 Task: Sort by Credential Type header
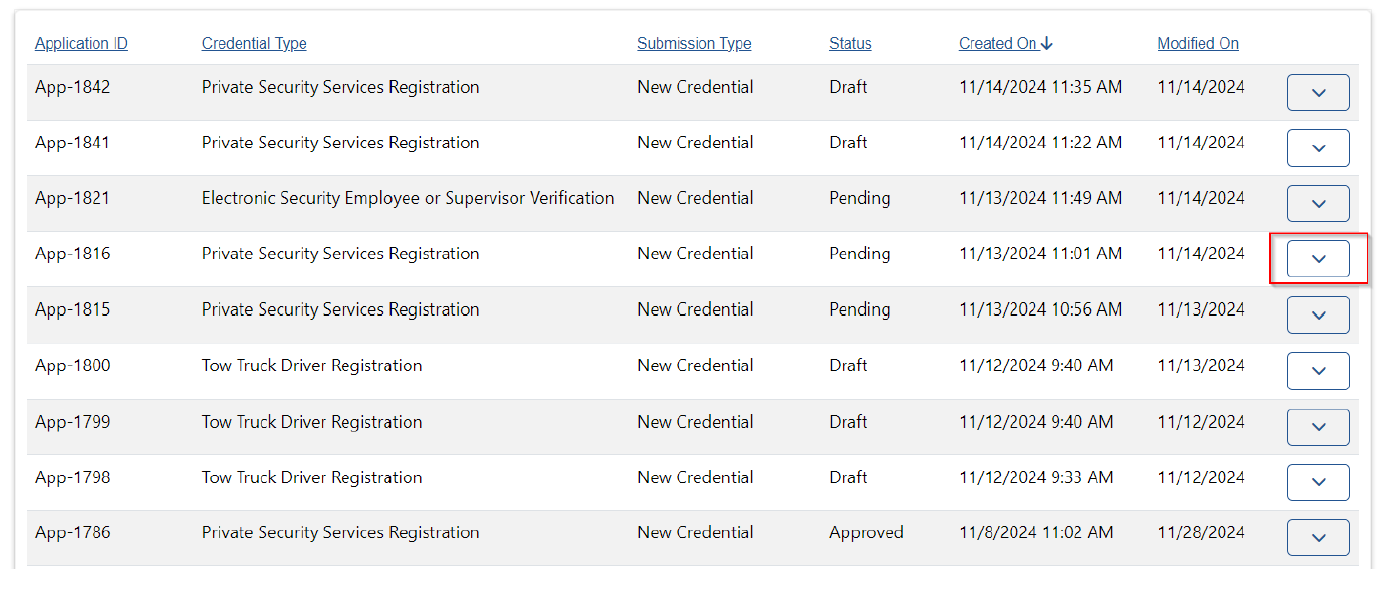(x=254, y=44)
